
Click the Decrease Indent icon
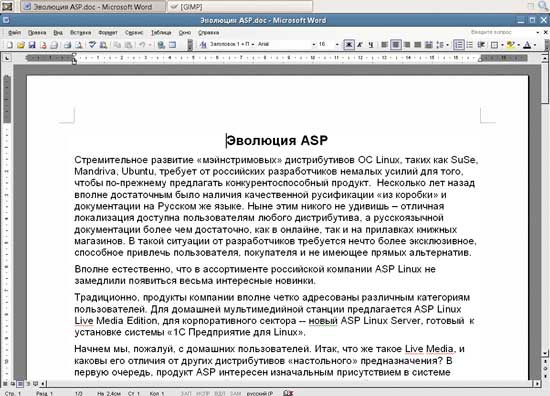[x=481, y=45]
